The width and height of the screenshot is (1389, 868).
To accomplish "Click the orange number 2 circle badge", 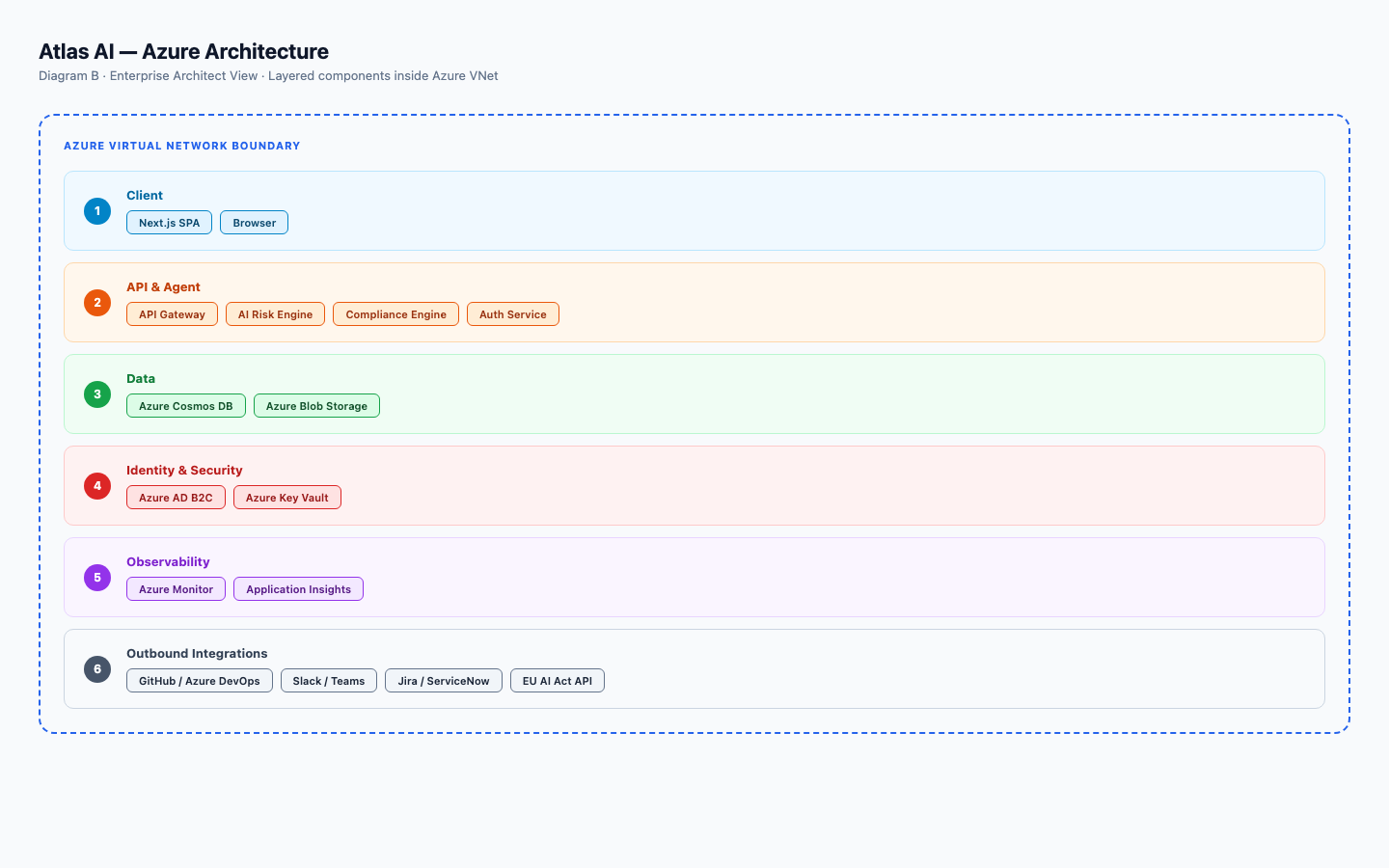I will 97,303.
